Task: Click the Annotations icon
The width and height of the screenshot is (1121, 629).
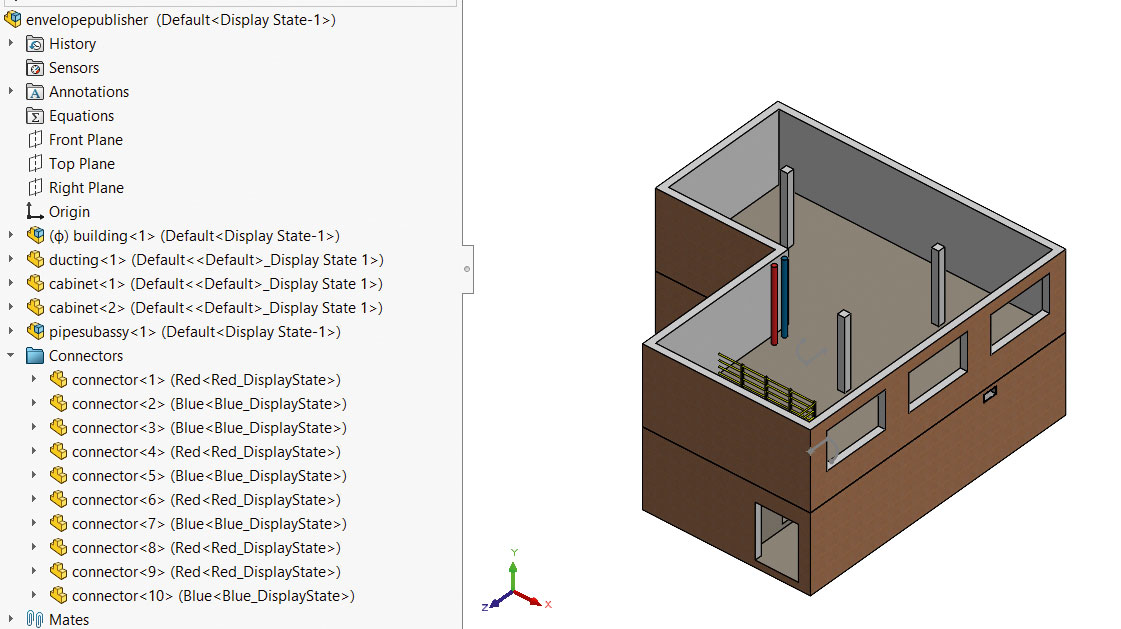Action: tap(35, 92)
